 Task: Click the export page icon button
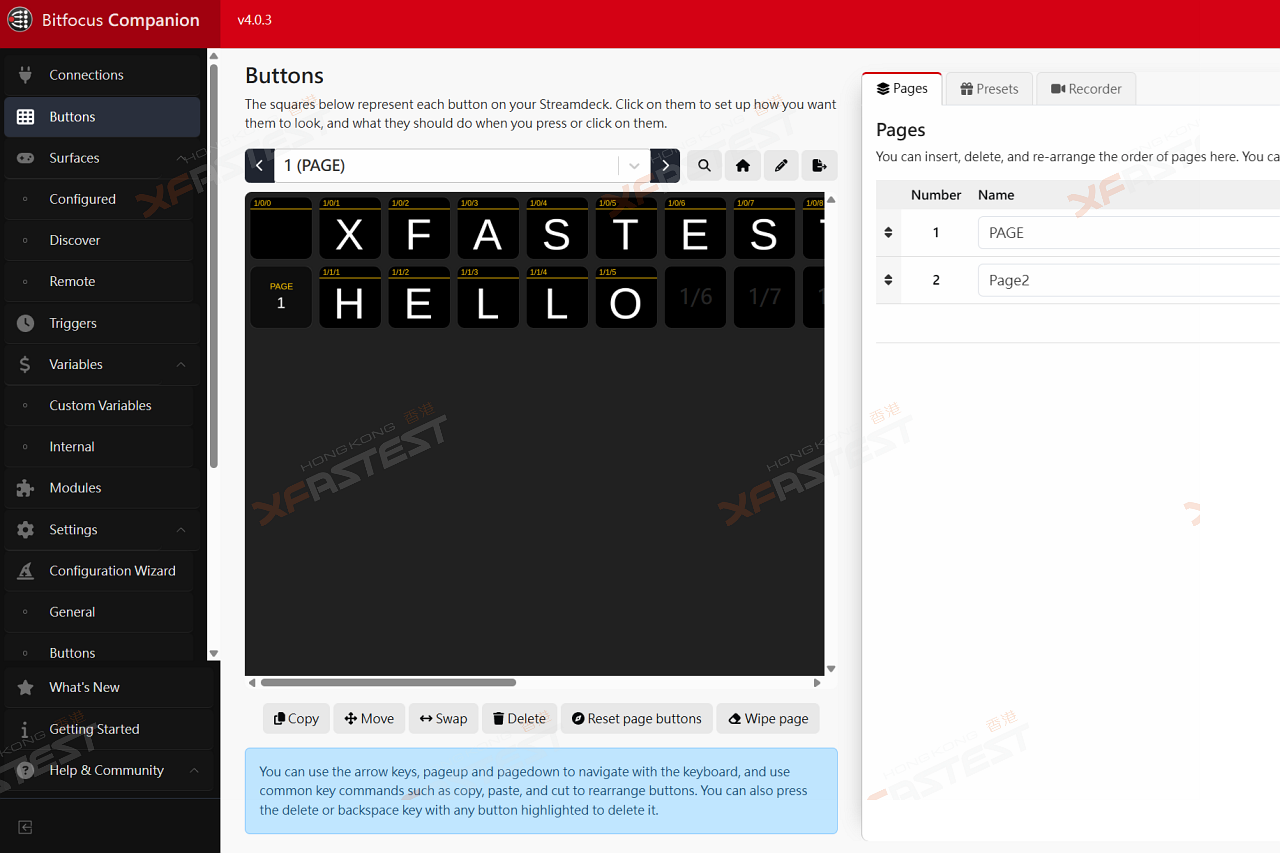pos(819,166)
